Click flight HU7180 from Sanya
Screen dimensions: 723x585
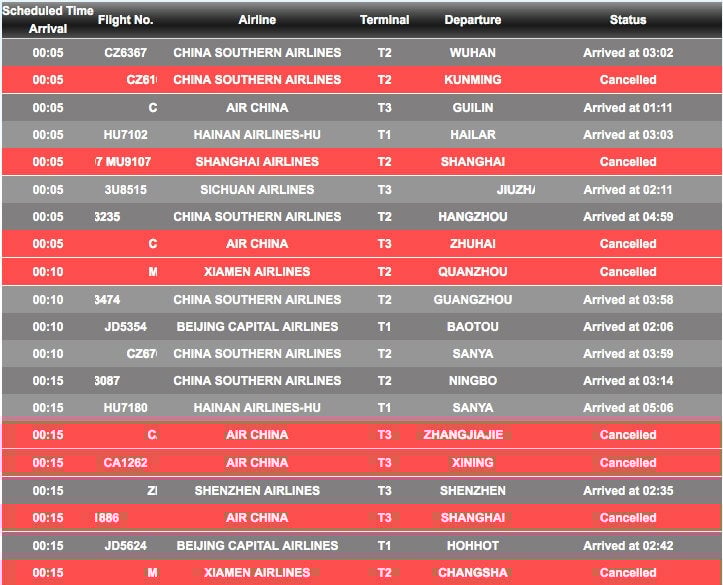point(362,408)
